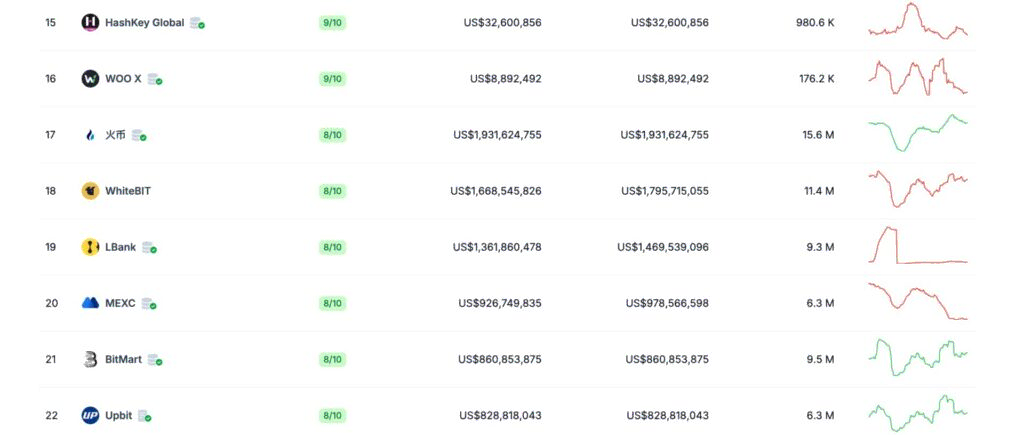Click the 8/10 trust score for LBank
The height and width of the screenshot is (435, 1024).
coord(332,248)
